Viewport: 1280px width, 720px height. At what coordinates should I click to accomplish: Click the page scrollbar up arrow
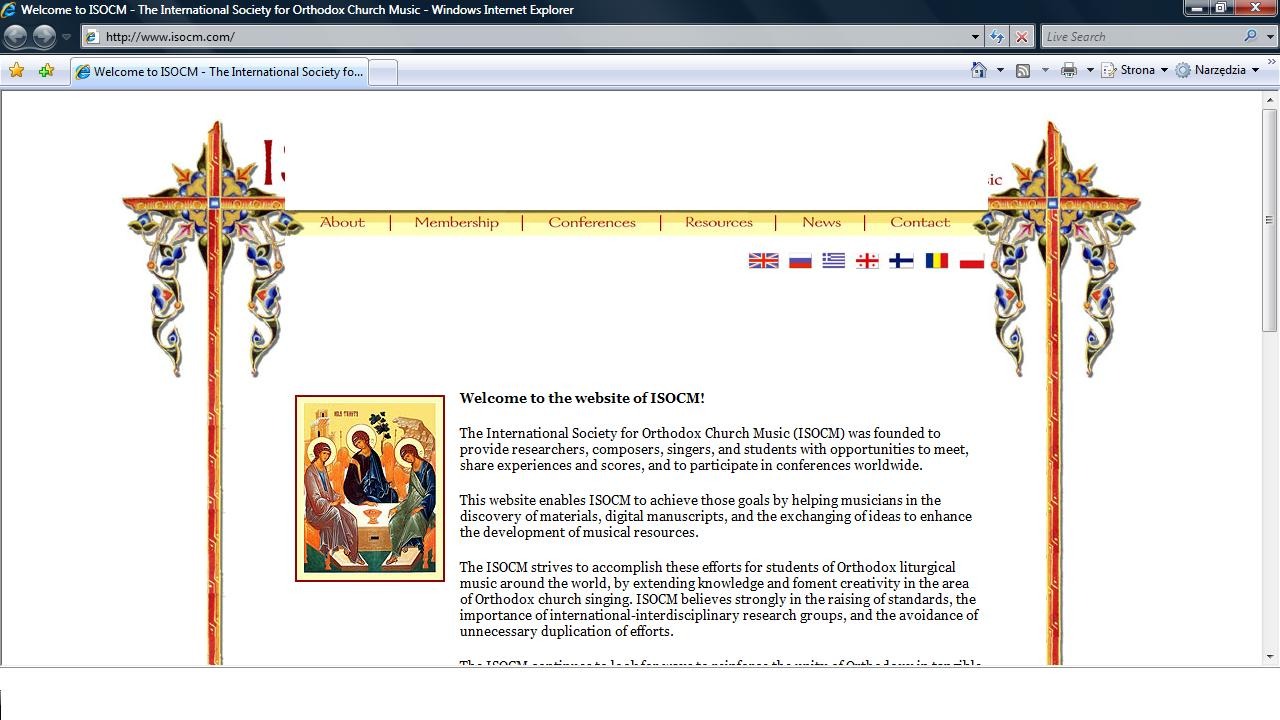[1270, 99]
